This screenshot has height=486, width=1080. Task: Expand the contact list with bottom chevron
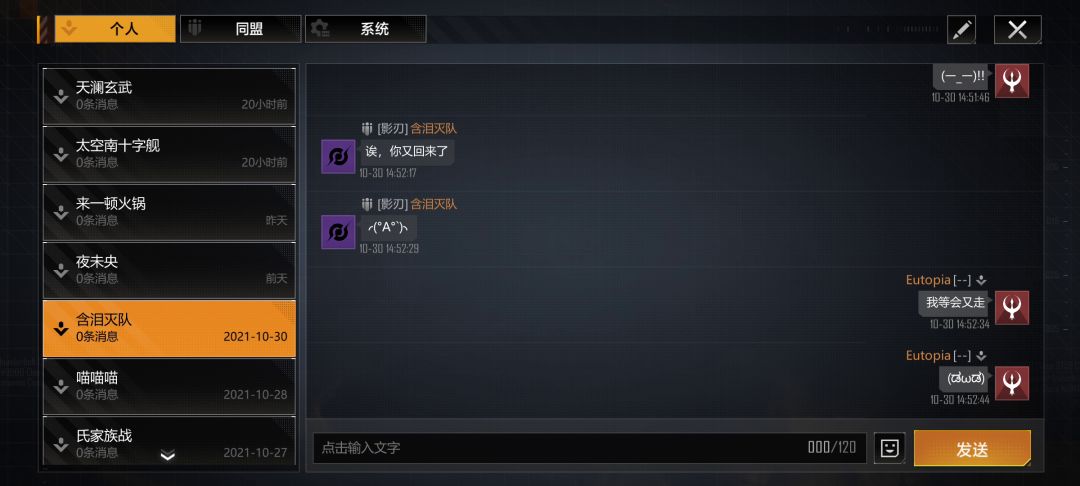click(x=168, y=455)
